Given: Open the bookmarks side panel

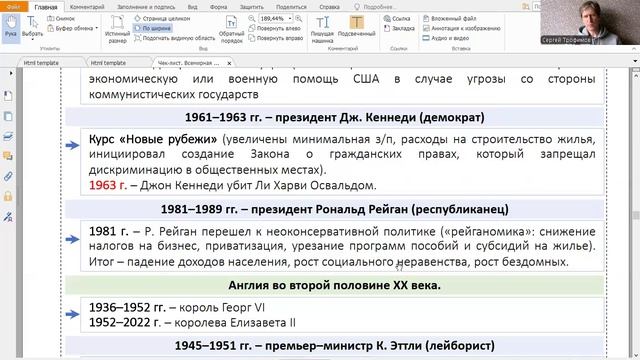Looking at the screenshot, I should pyautogui.click(x=8, y=96).
